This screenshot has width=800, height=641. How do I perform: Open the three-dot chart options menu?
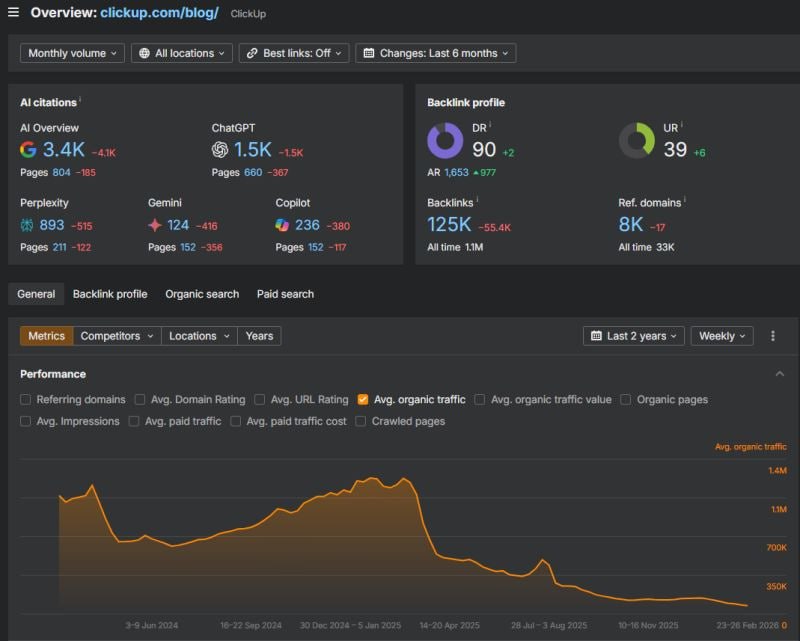click(773, 336)
